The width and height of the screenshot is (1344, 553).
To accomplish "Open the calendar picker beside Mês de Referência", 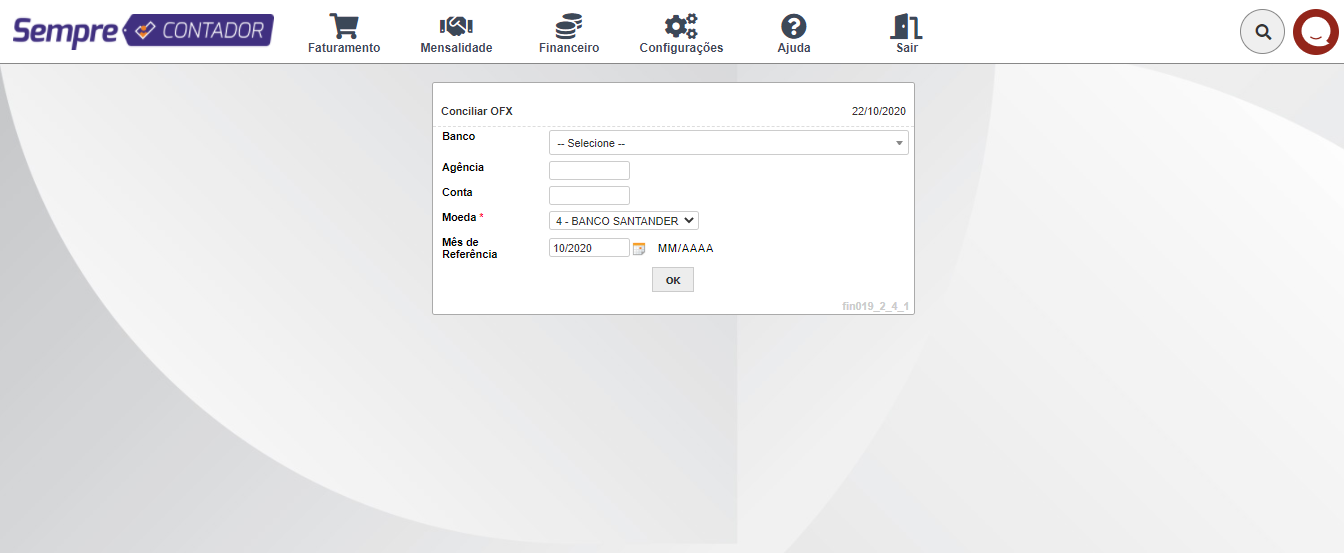I will (639, 249).
